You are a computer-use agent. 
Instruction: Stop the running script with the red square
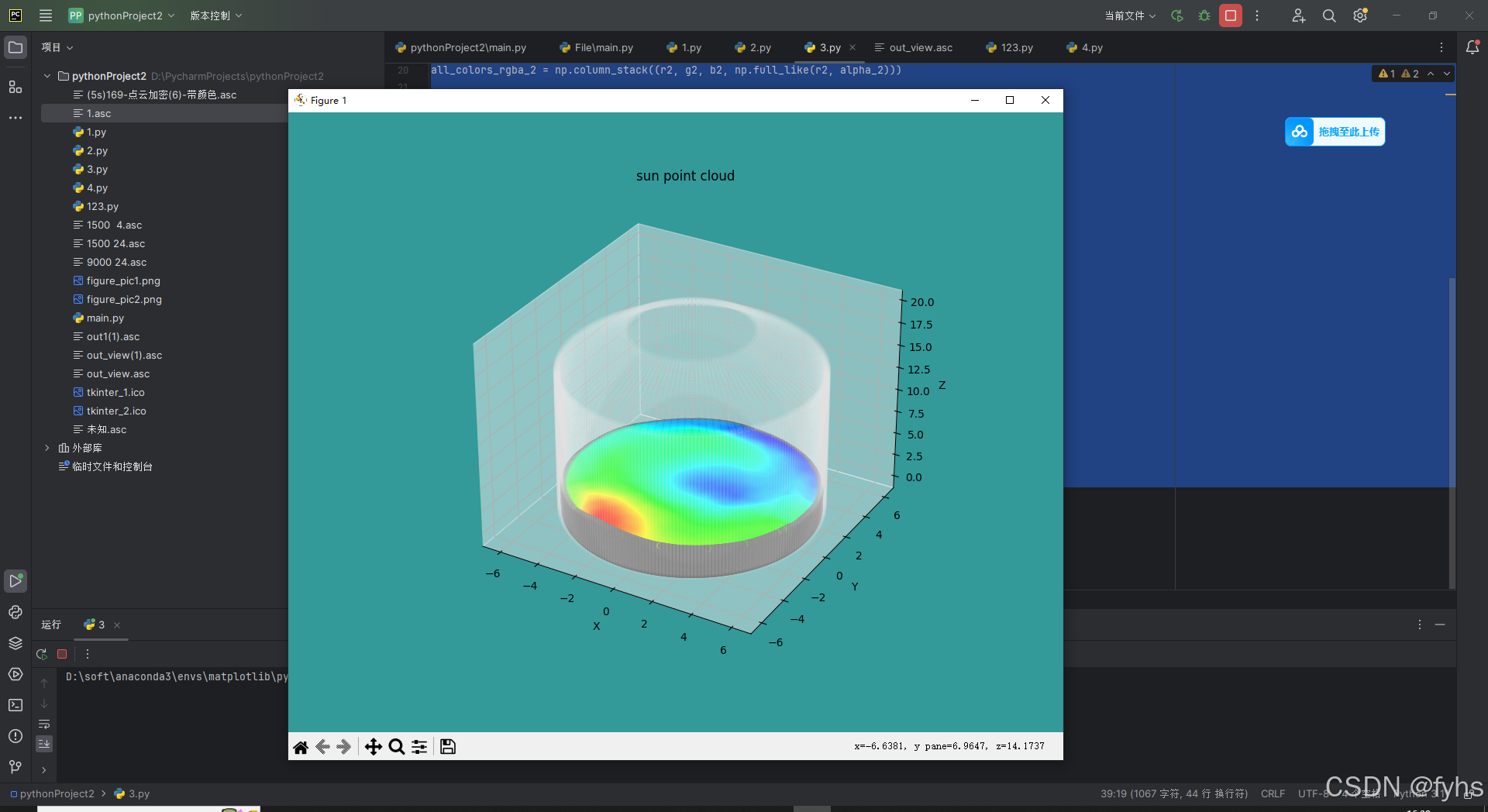[x=62, y=654]
